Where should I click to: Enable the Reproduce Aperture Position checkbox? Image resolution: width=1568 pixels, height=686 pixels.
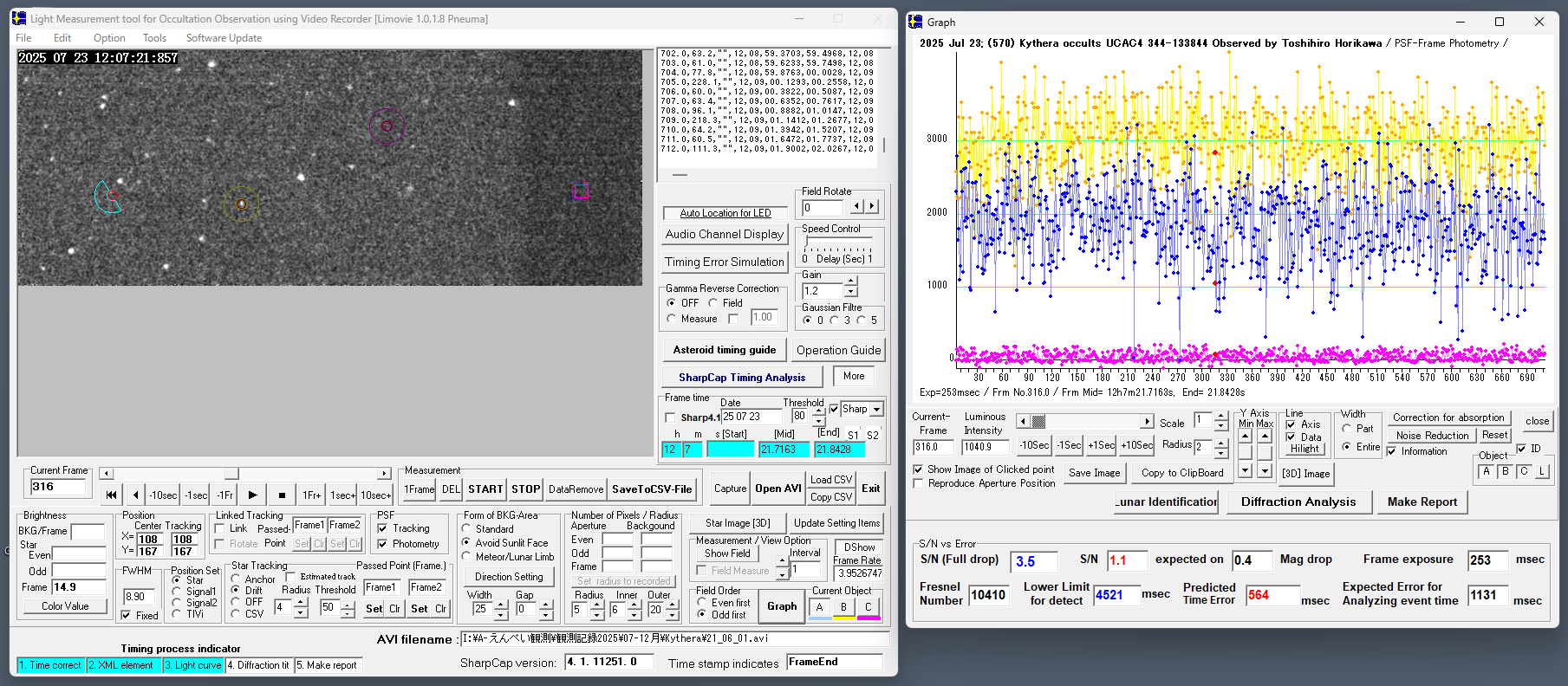pyautogui.click(x=919, y=483)
